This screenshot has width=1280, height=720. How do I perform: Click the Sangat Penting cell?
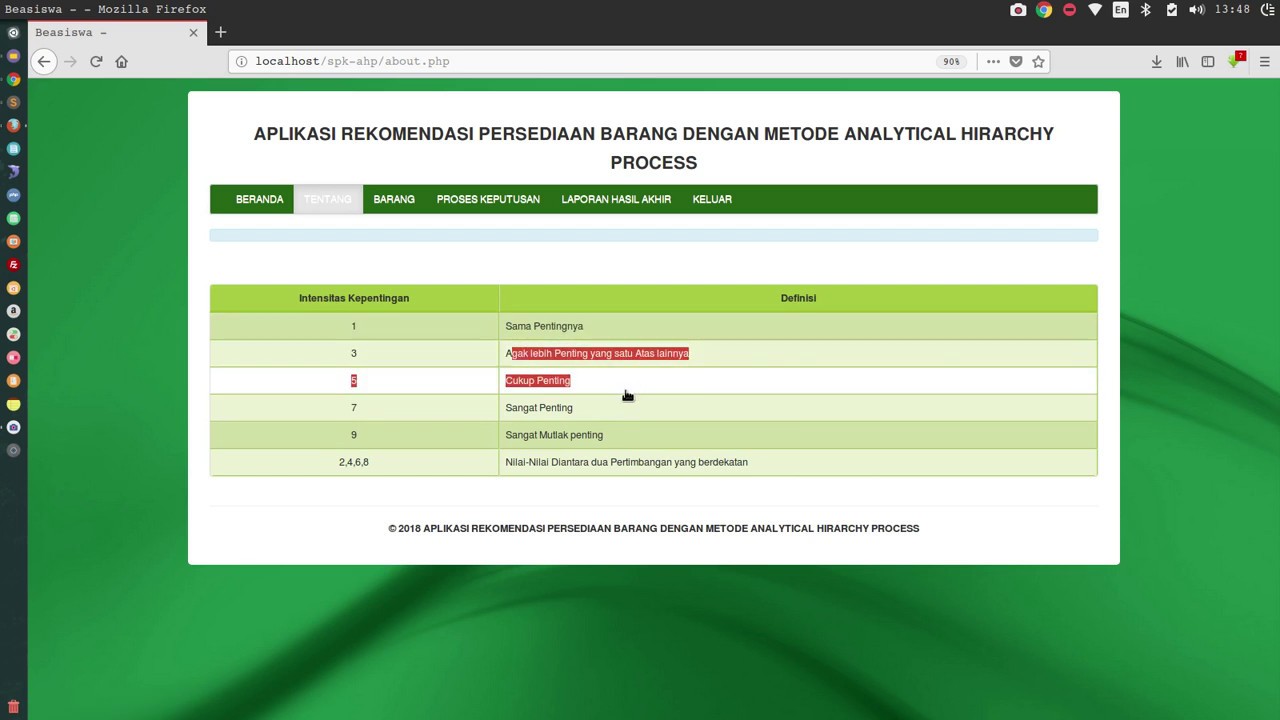[798, 407]
